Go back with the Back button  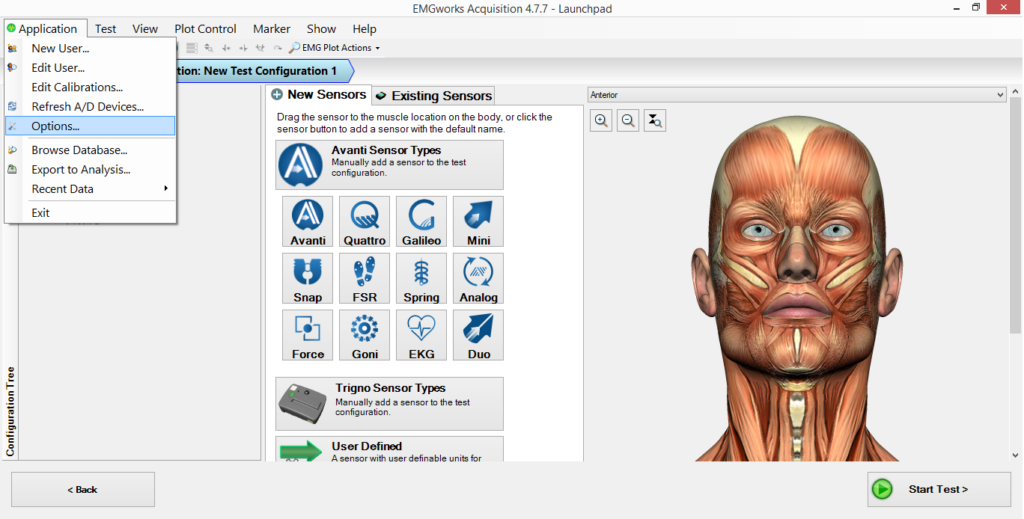pyautogui.click(x=83, y=490)
